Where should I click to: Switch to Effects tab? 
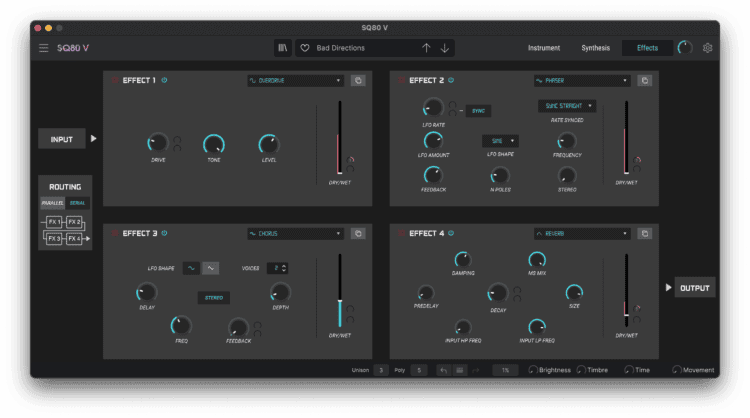tap(647, 48)
